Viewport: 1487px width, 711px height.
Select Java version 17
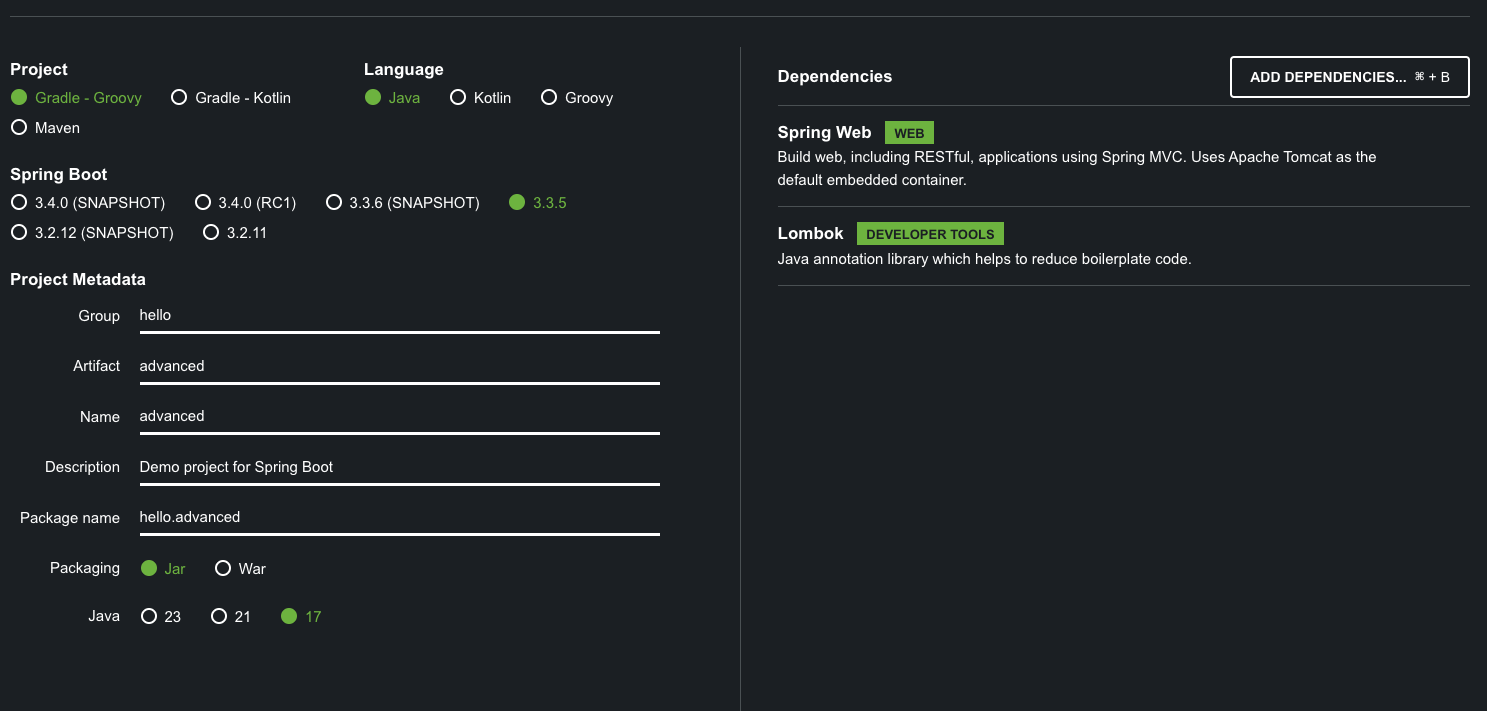pyautogui.click(x=301, y=617)
